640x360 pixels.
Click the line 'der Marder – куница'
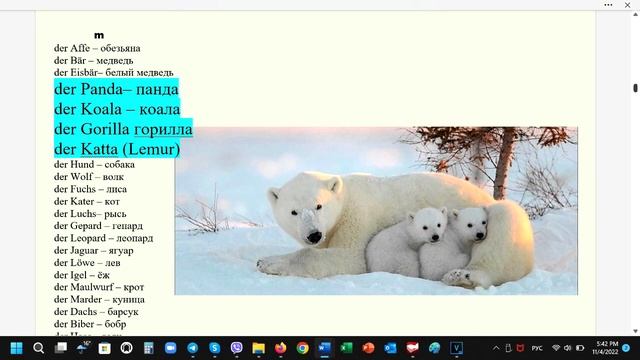pyautogui.click(x=99, y=299)
